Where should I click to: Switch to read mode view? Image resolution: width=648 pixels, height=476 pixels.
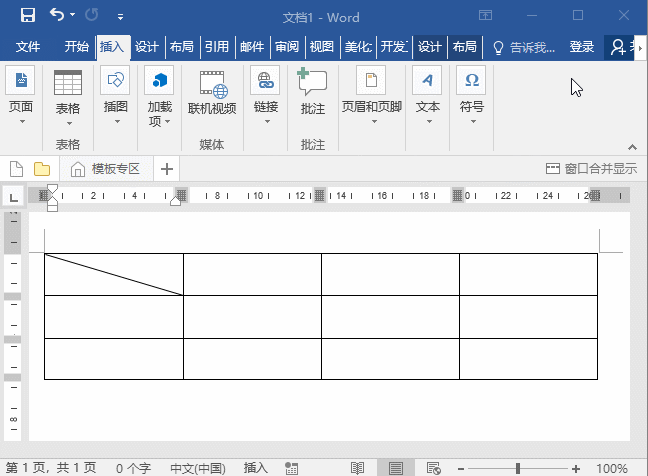357,468
